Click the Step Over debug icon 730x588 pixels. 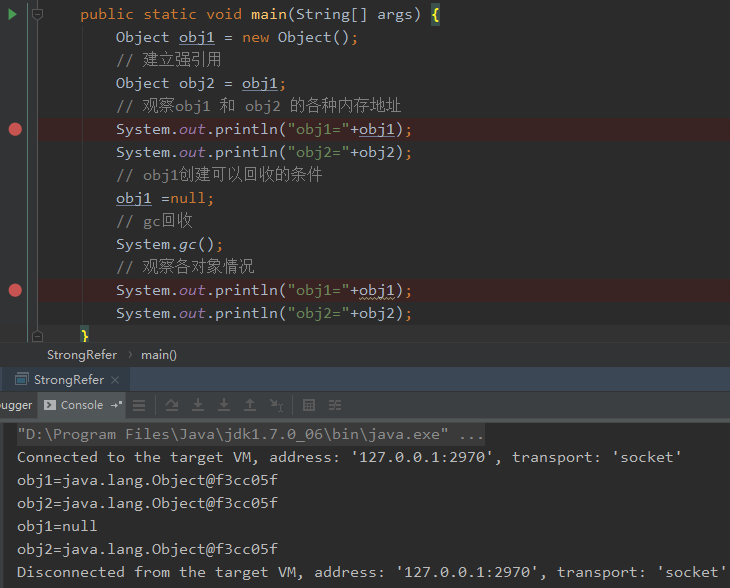pos(172,405)
